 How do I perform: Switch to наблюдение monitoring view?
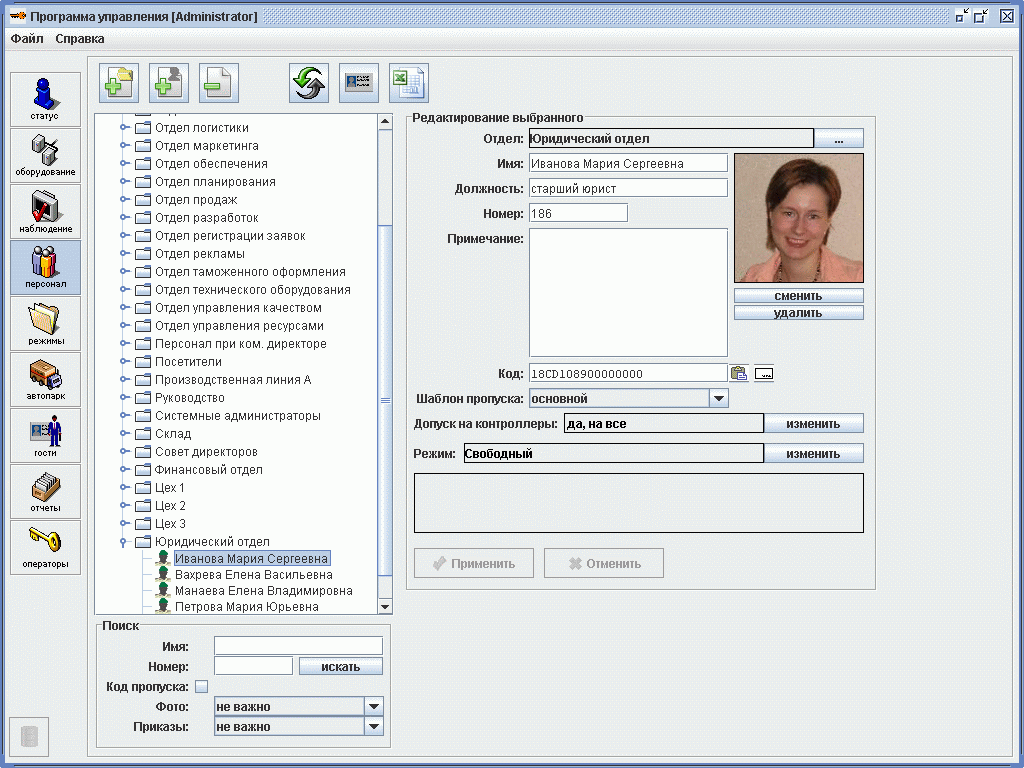pos(45,211)
